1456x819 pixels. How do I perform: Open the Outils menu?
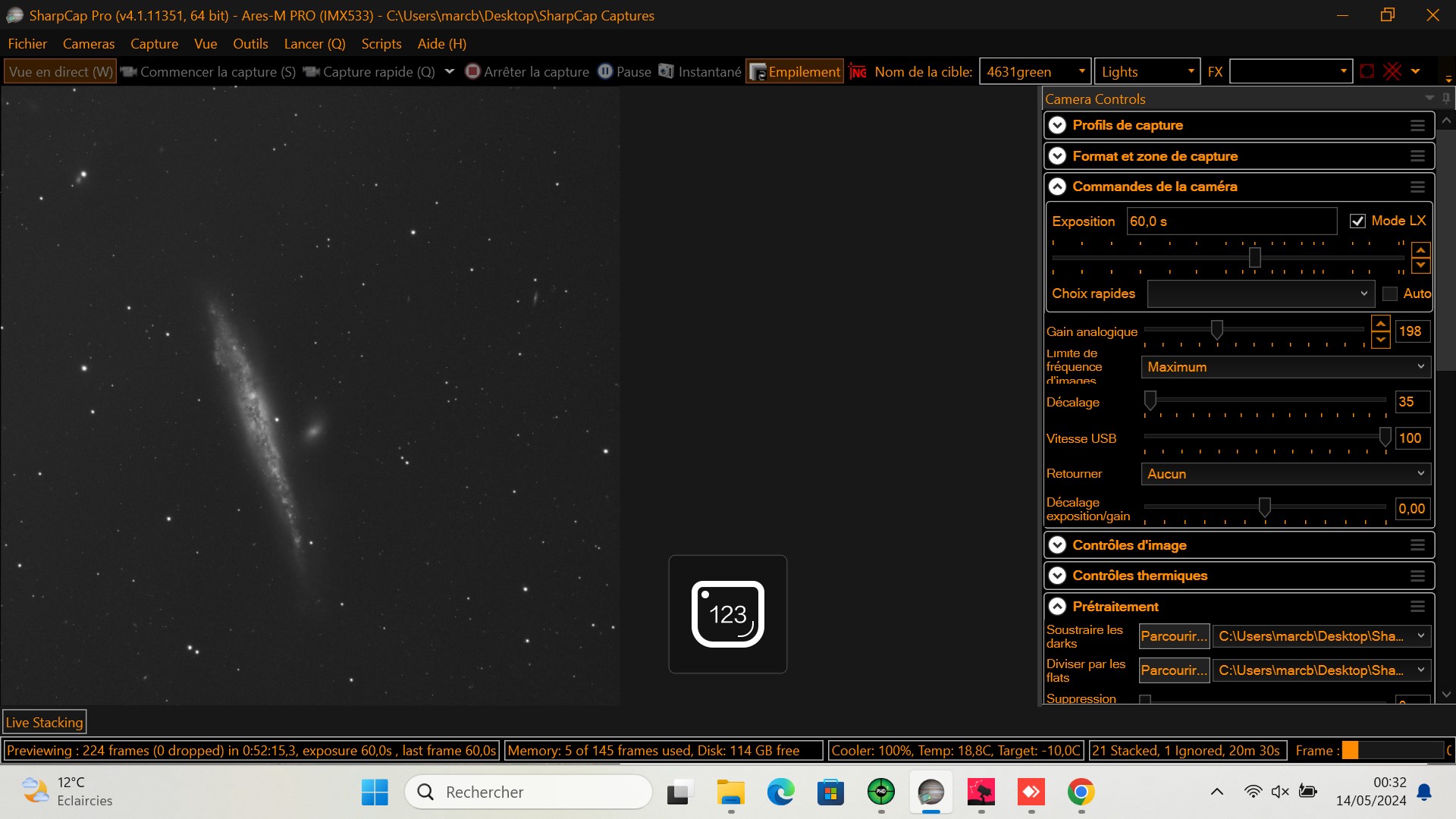click(250, 43)
